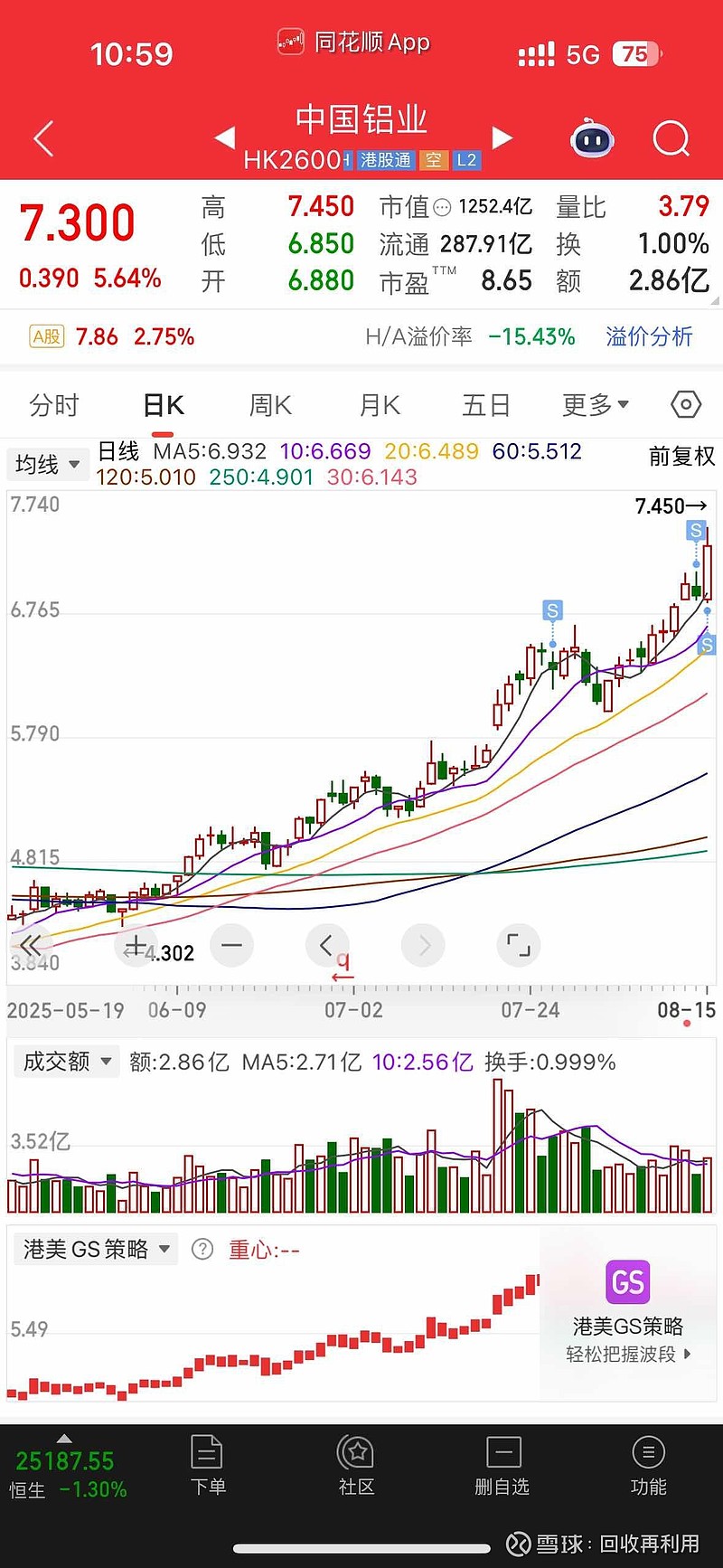
Task: Open 下单 order icon in bottom bar
Action: tap(208, 1466)
